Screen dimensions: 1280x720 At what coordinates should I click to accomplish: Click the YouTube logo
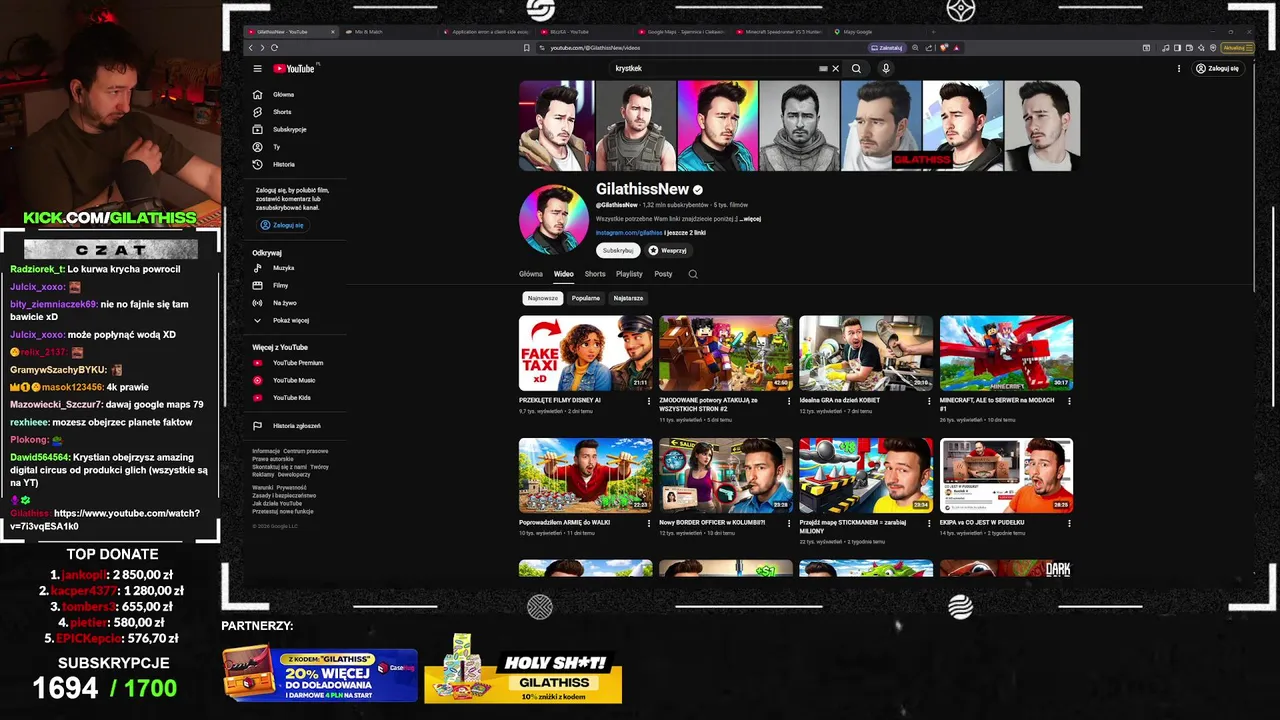[x=294, y=69]
